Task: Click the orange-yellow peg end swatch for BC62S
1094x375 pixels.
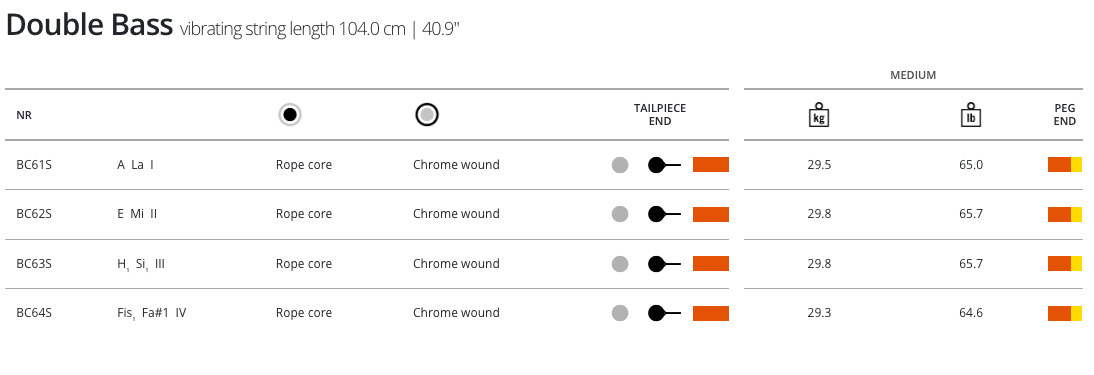Action: point(1065,214)
